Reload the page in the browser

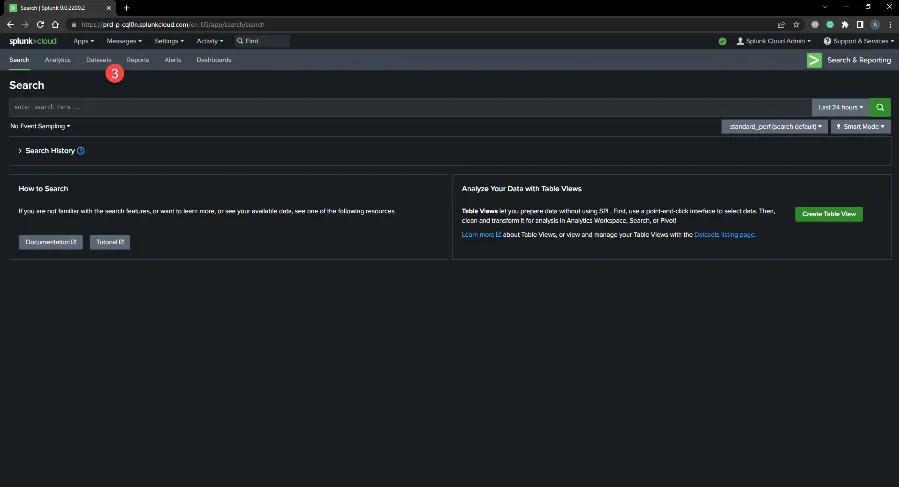pyautogui.click(x=40, y=24)
